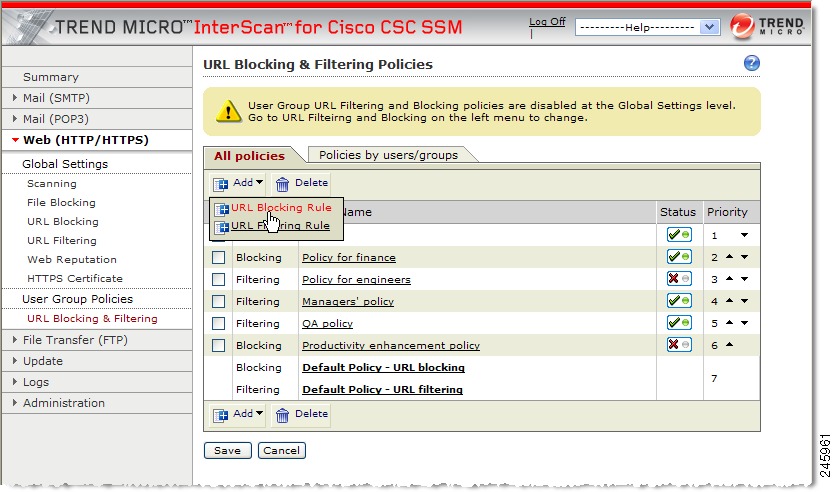Click Log Off link
The height and width of the screenshot is (492, 836).
tap(547, 22)
